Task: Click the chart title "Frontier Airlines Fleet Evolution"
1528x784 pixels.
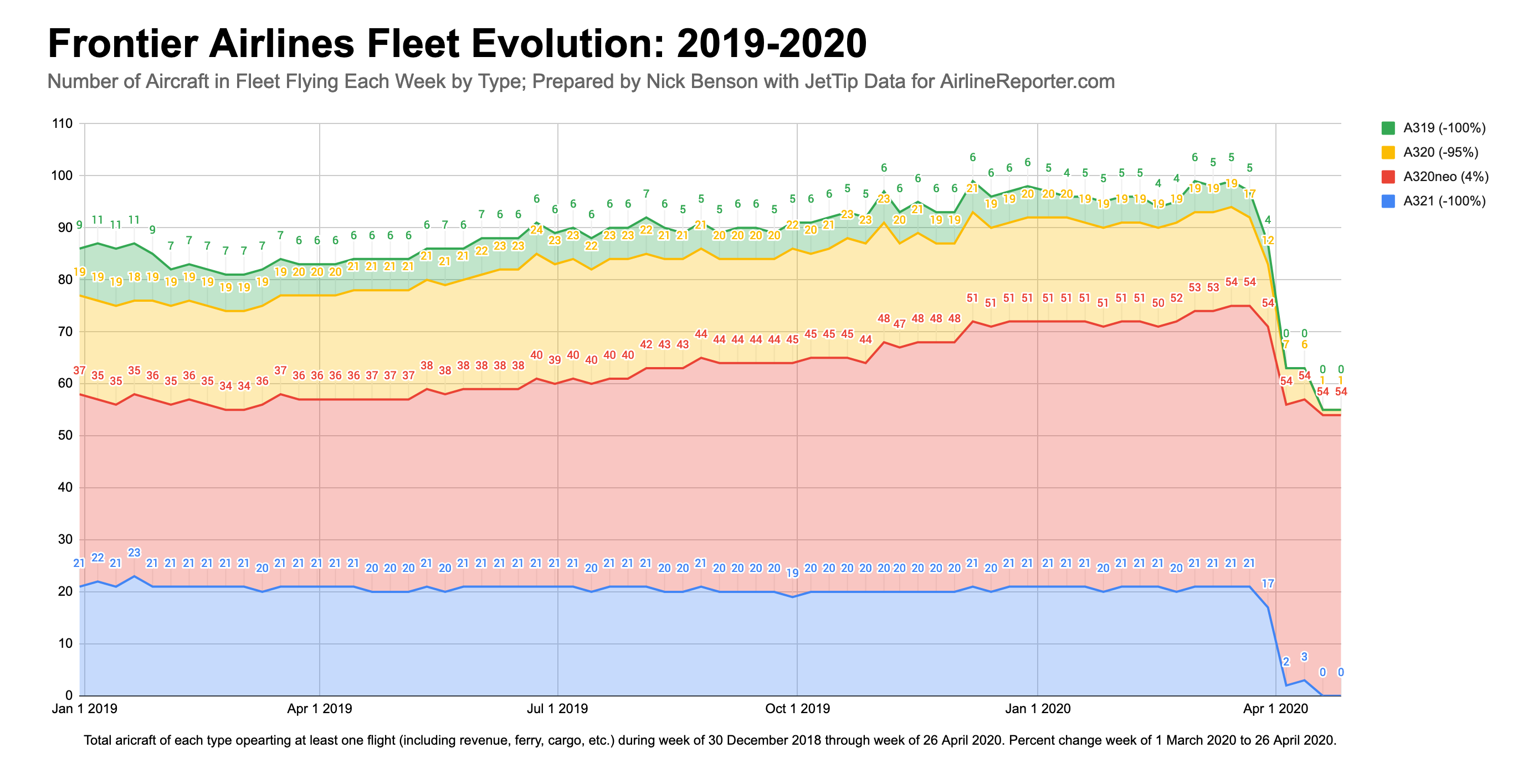Action: pyautogui.click(x=457, y=43)
